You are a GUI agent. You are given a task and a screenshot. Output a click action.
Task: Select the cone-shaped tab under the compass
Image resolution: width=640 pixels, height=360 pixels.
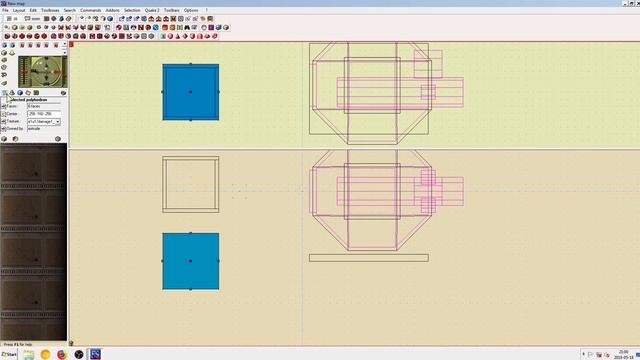coord(12,93)
